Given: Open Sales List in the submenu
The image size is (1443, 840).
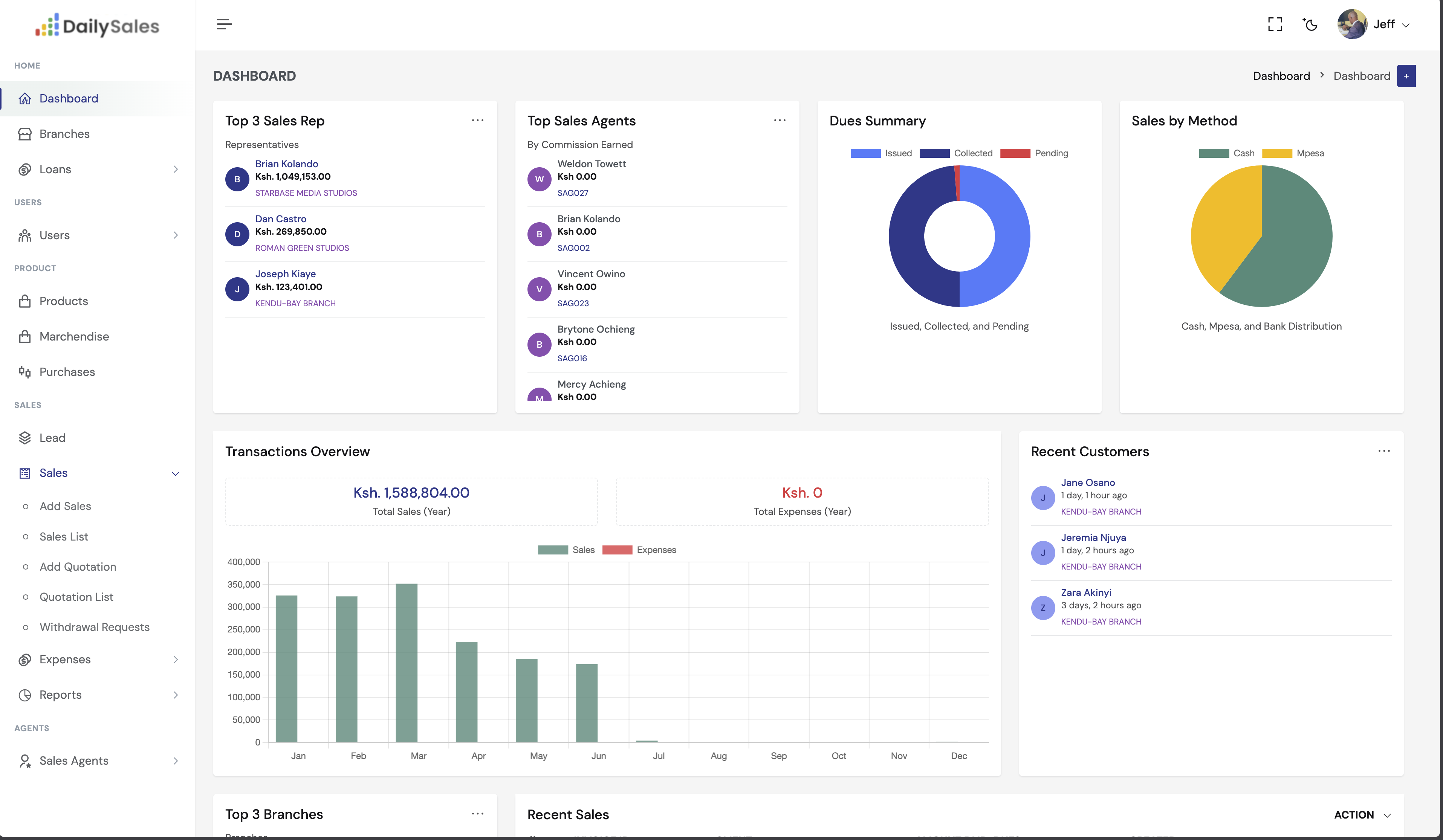Looking at the screenshot, I should (x=64, y=536).
